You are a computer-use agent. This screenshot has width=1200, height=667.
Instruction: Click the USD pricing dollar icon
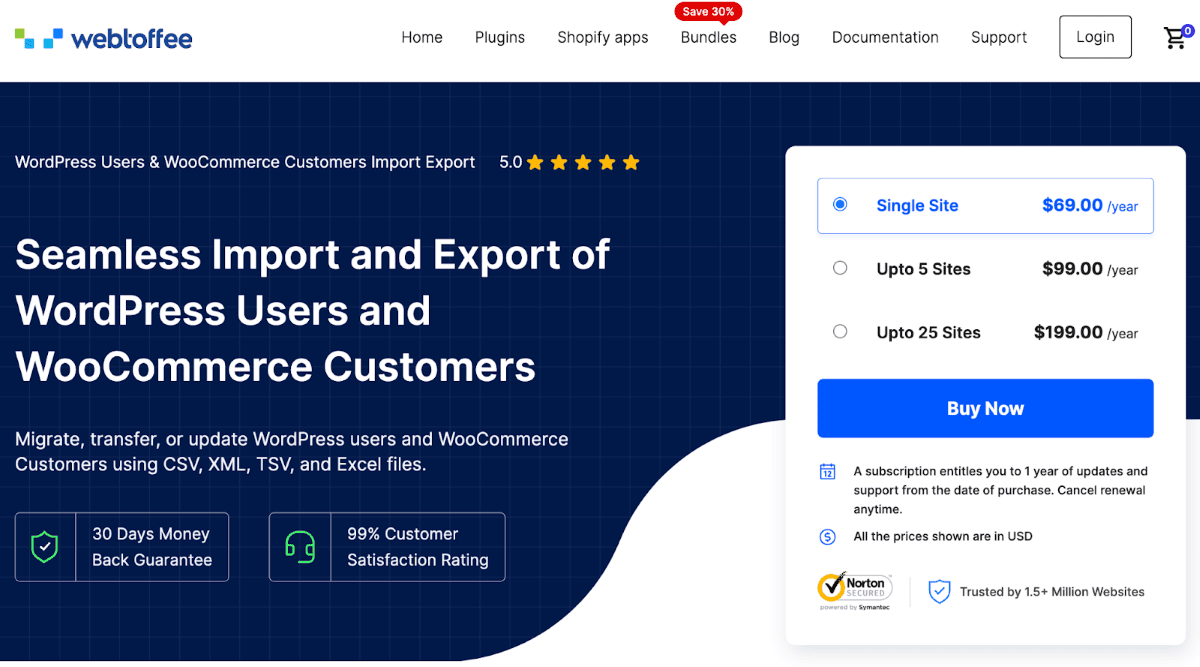pyautogui.click(x=828, y=536)
